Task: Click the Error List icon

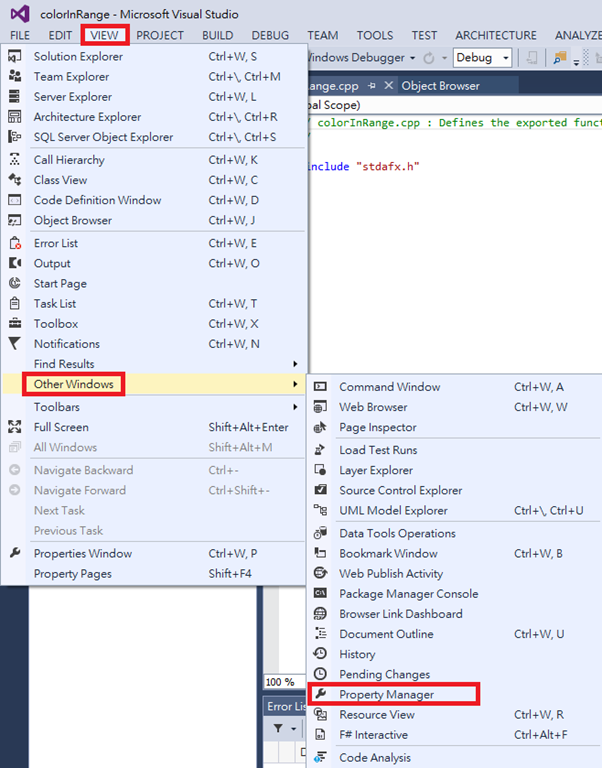Action: click(15, 243)
